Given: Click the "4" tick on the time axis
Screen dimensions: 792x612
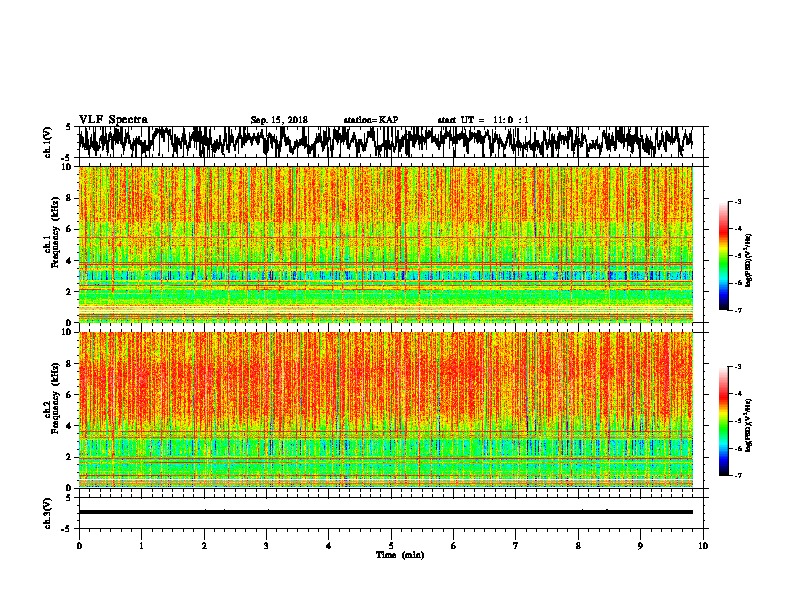Looking at the screenshot, I should point(329,546).
